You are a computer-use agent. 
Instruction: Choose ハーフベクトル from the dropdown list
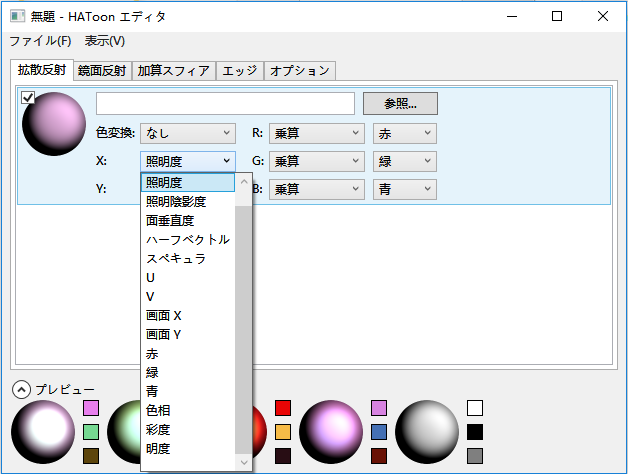(188, 240)
